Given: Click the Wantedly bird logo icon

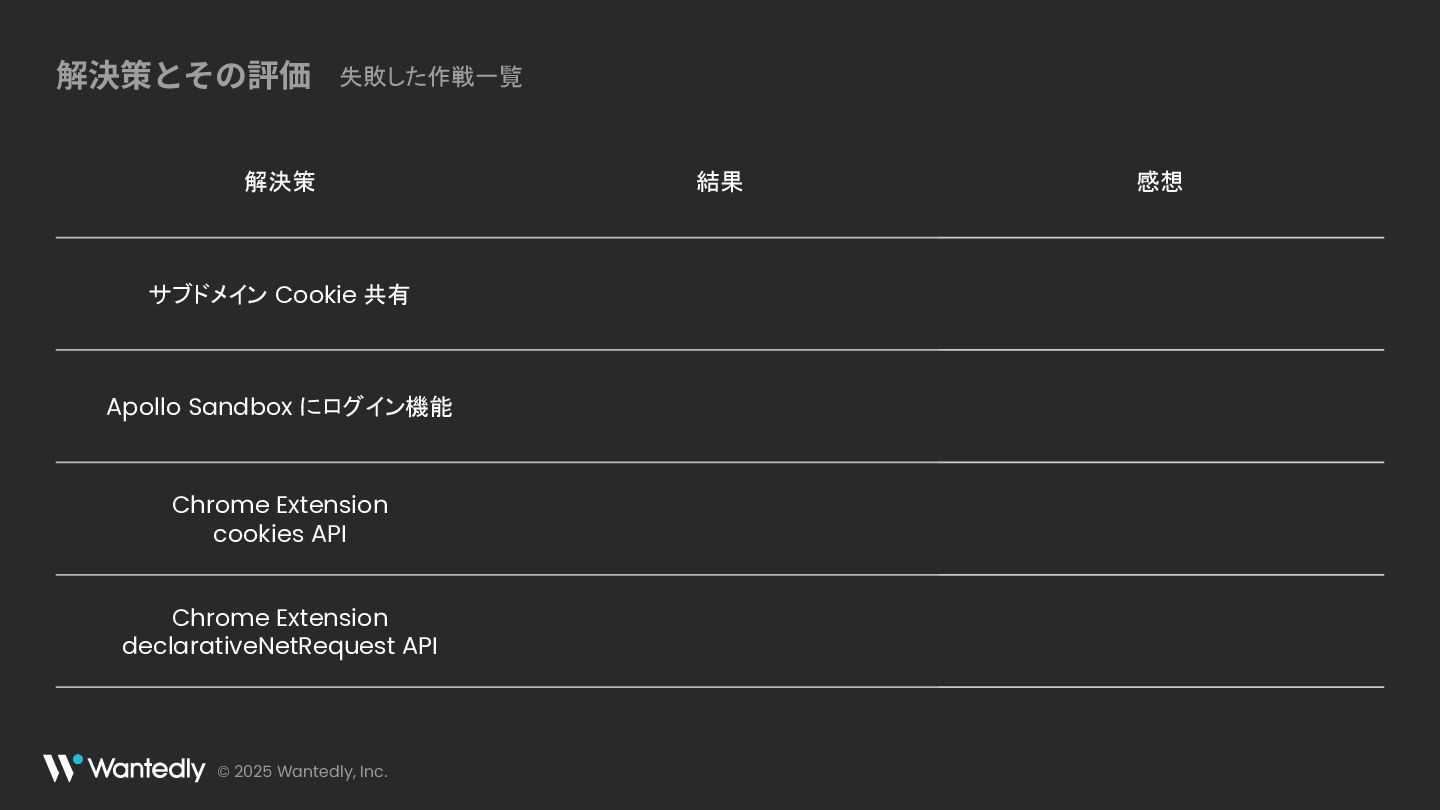Looking at the screenshot, I should 63,768.
